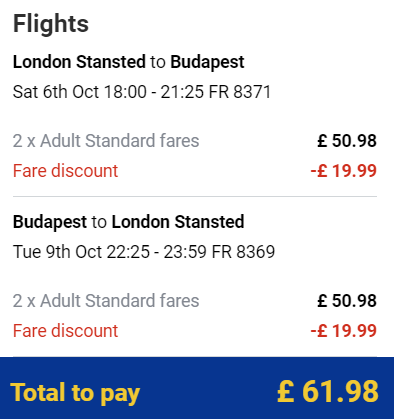Click the word Budapest in the outbound route
Image resolution: width=394 pixels, height=419 pixels.
click(x=207, y=62)
